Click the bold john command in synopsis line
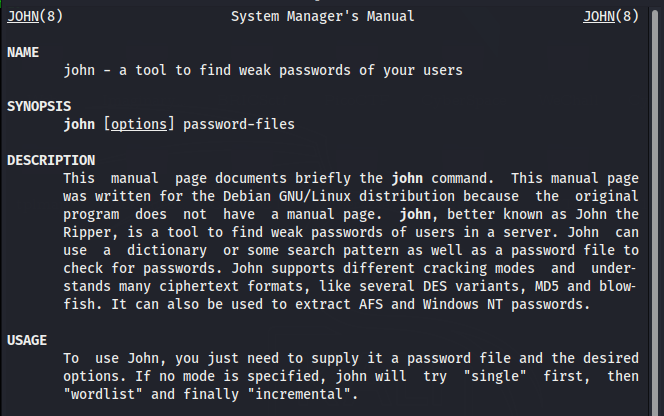 coord(79,124)
